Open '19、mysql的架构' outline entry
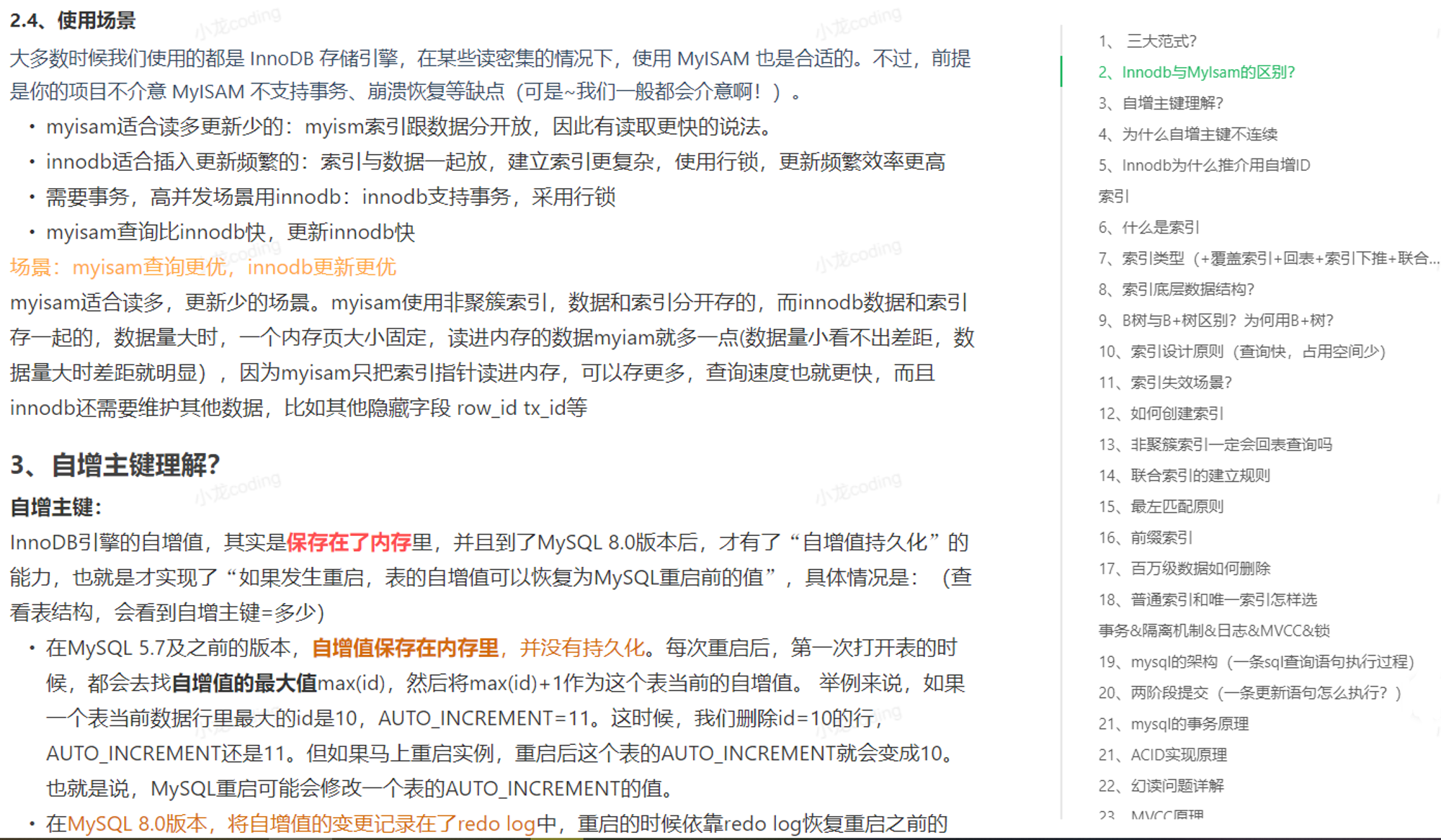This screenshot has width=1441, height=840. coord(1257,661)
